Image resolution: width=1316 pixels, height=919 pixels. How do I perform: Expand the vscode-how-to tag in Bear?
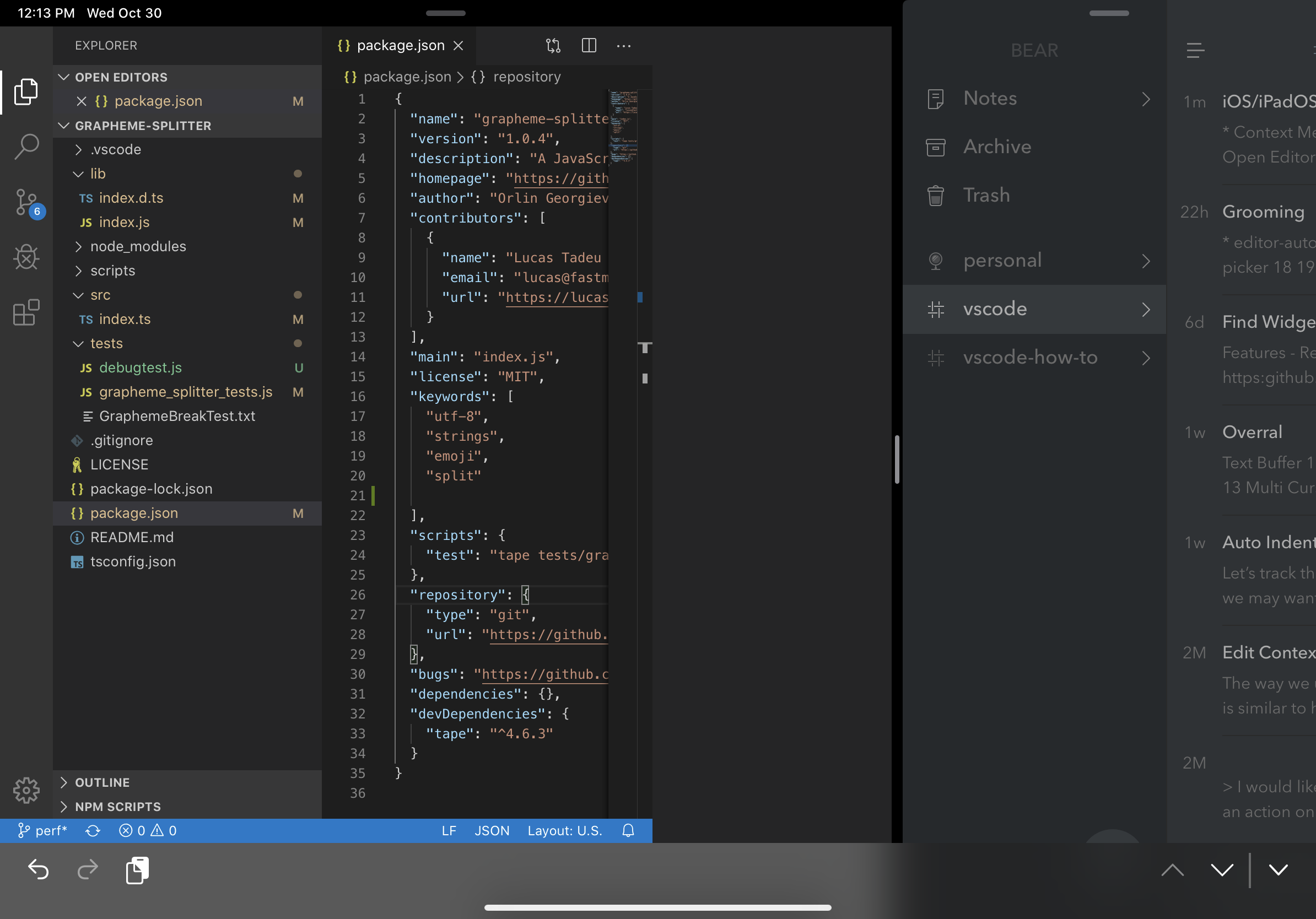[1146, 358]
